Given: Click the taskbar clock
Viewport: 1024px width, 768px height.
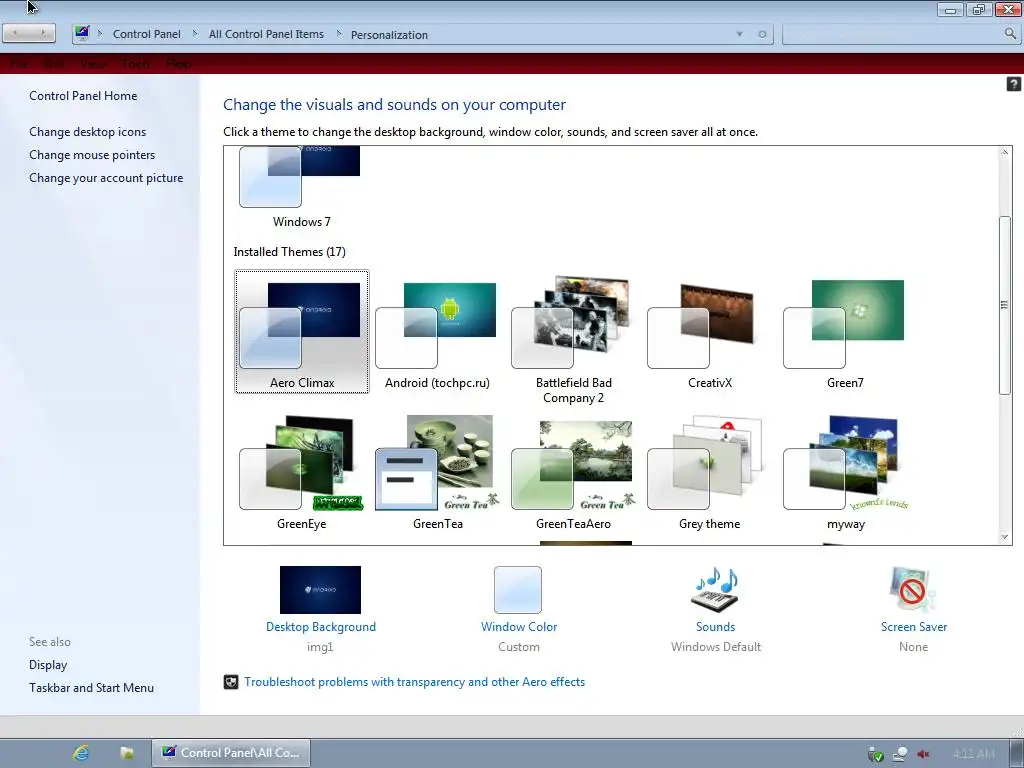Looking at the screenshot, I should (974, 754).
